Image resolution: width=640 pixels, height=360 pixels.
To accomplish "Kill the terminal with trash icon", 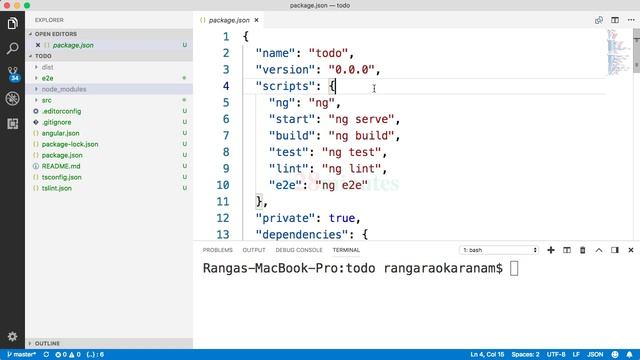I will (x=582, y=250).
